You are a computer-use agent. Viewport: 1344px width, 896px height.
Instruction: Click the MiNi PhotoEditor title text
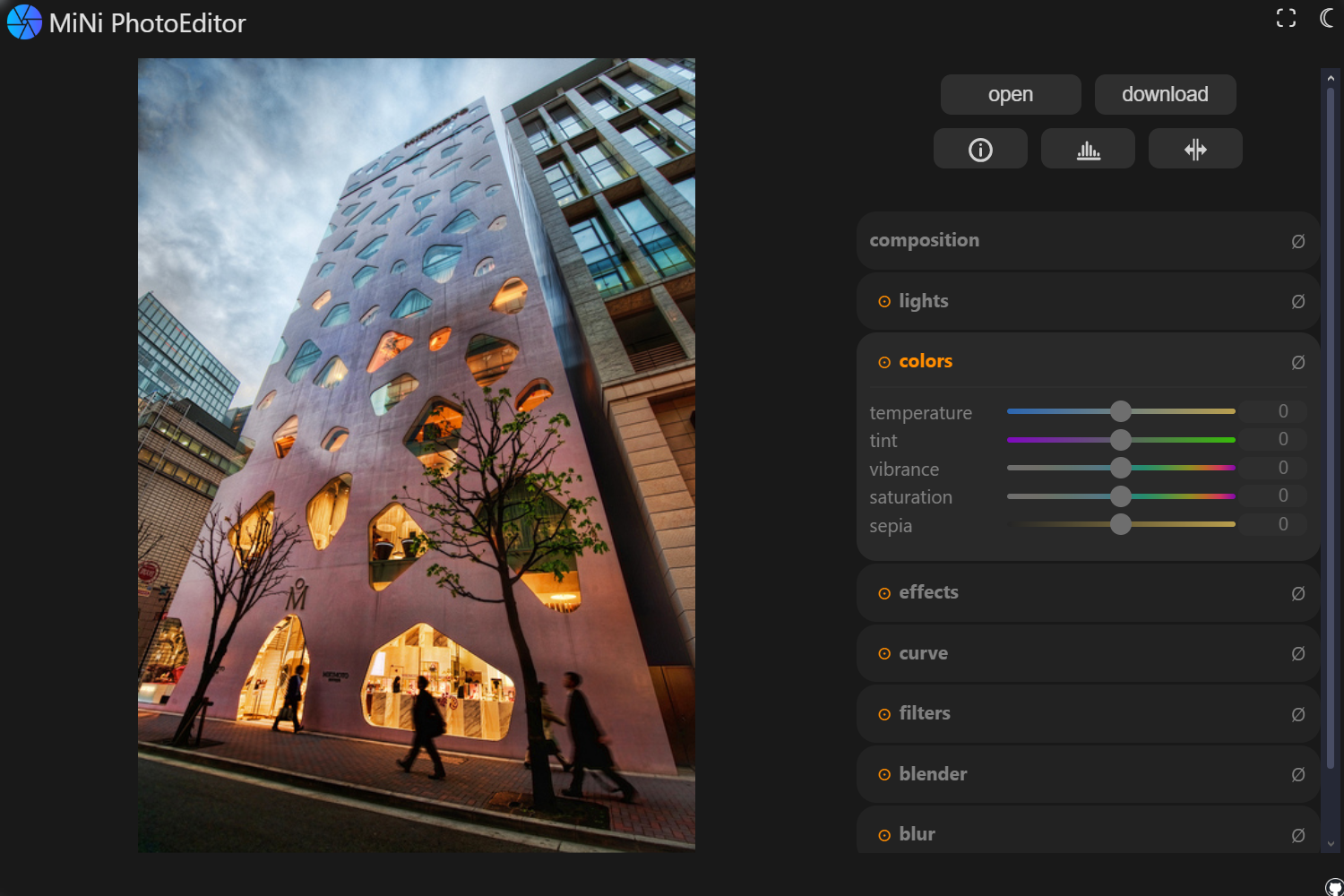tap(147, 23)
